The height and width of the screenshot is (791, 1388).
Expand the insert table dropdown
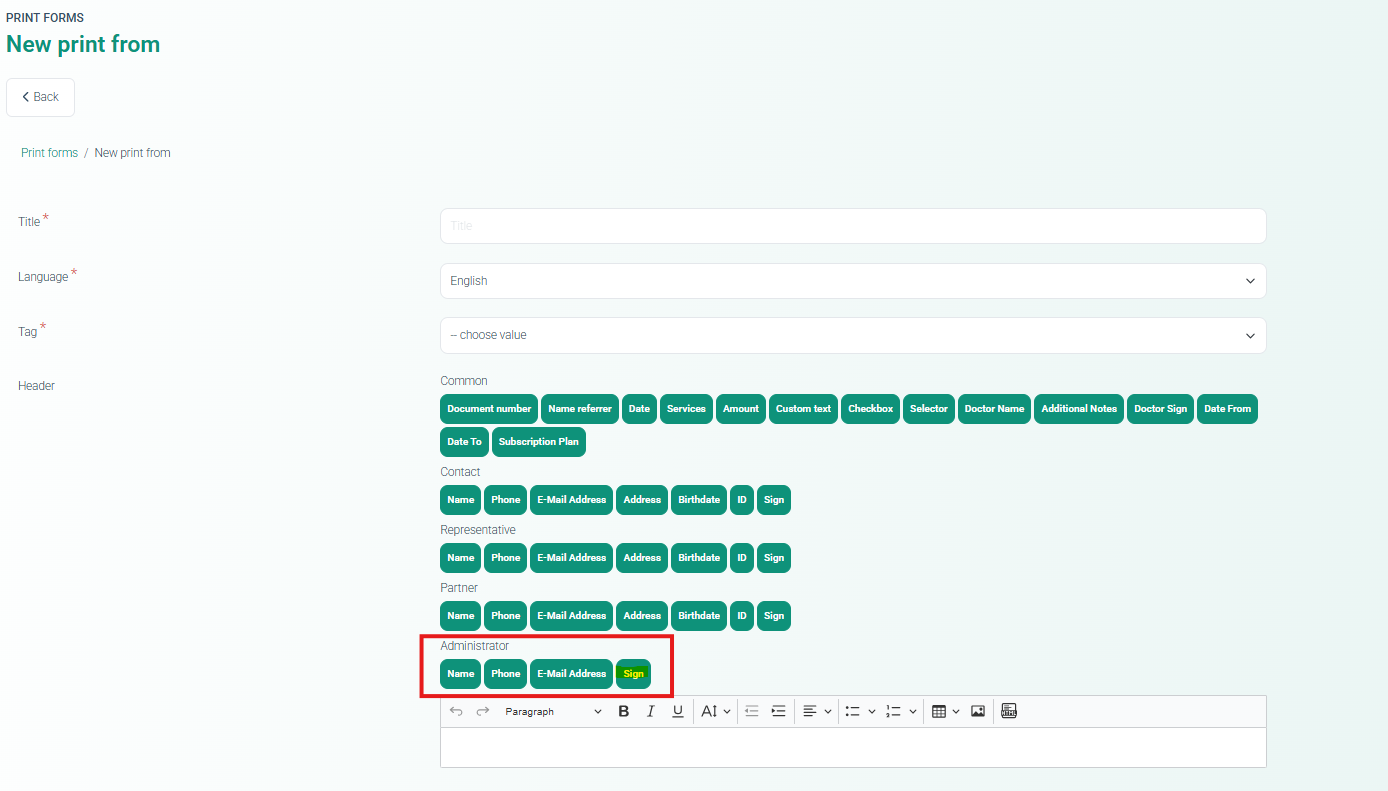tap(945, 711)
